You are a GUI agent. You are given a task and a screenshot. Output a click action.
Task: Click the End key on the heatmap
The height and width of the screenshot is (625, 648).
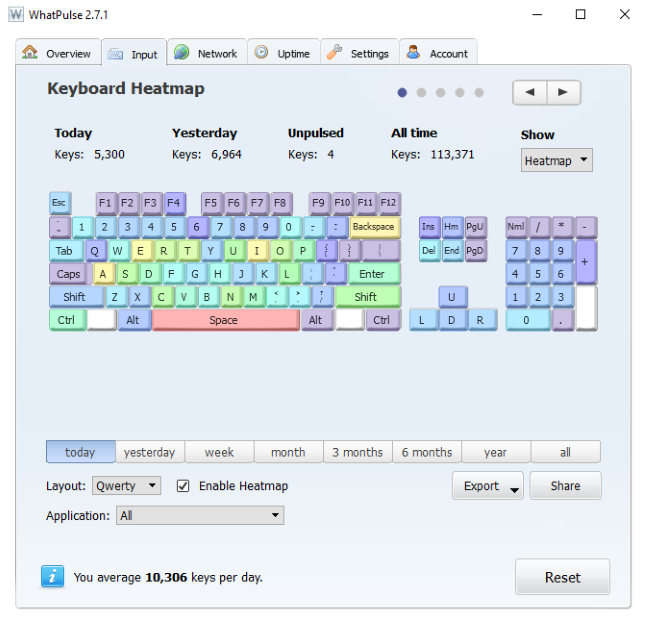click(x=453, y=250)
